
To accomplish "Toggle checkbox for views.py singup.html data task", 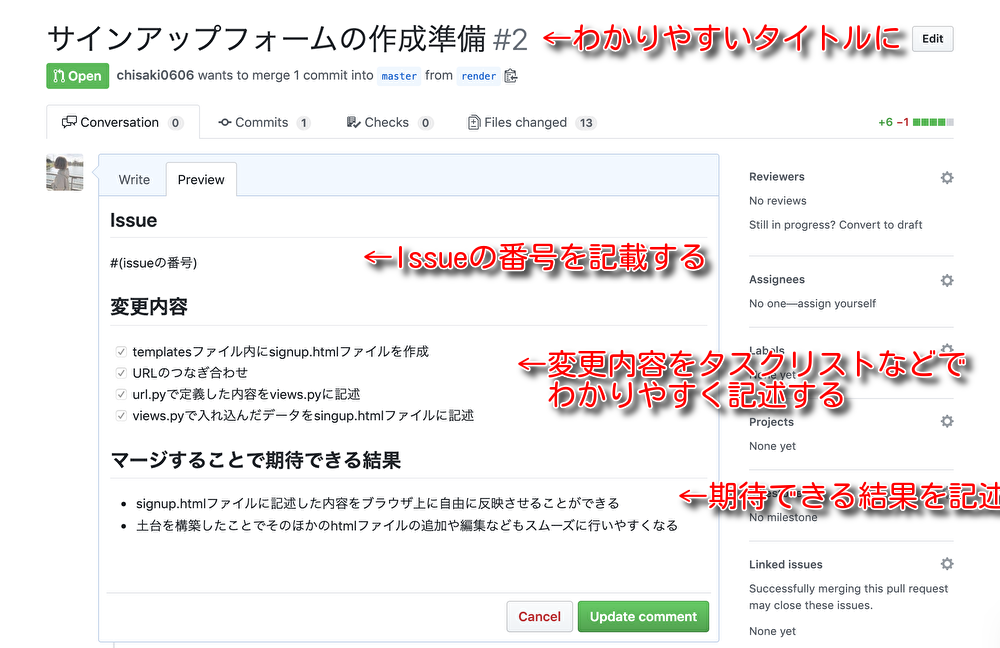I will 121,416.
